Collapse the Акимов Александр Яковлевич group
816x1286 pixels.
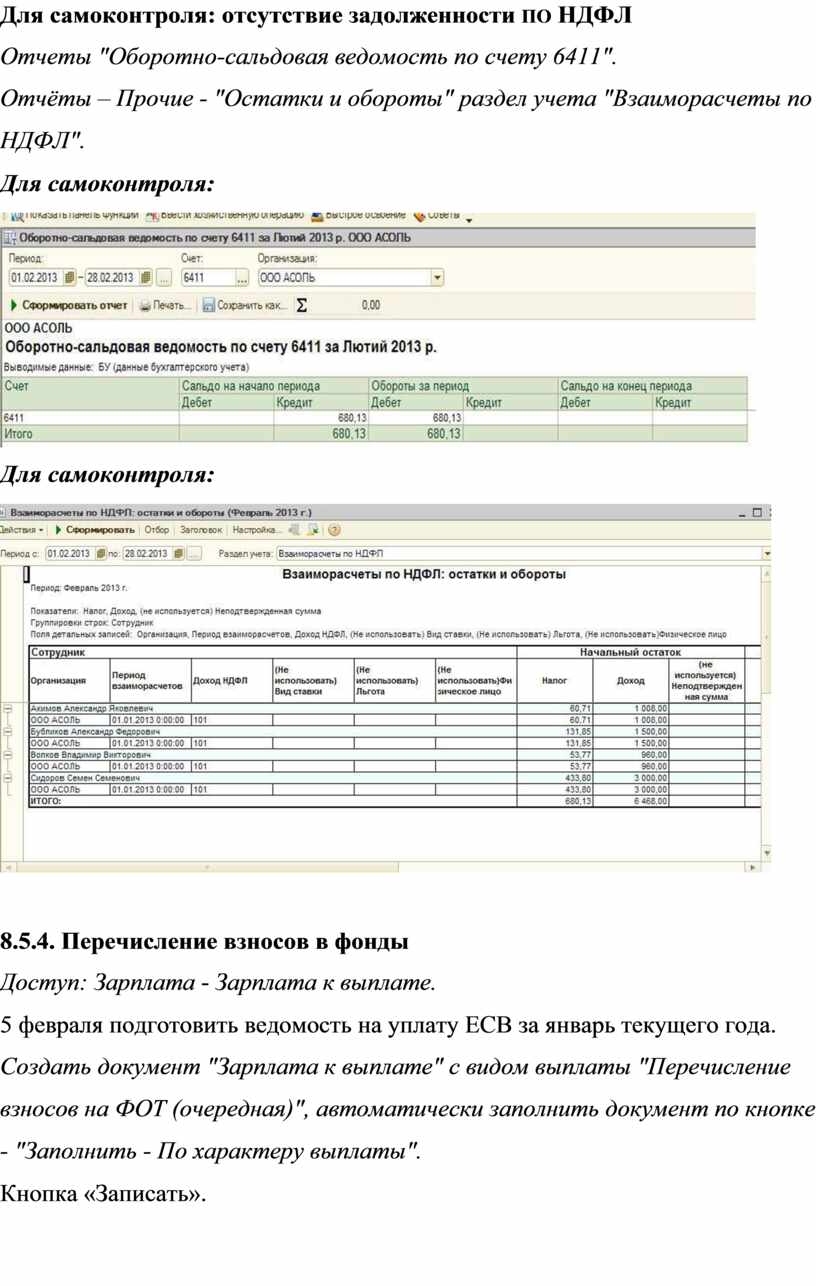pyautogui.click(x=7, y=708)
